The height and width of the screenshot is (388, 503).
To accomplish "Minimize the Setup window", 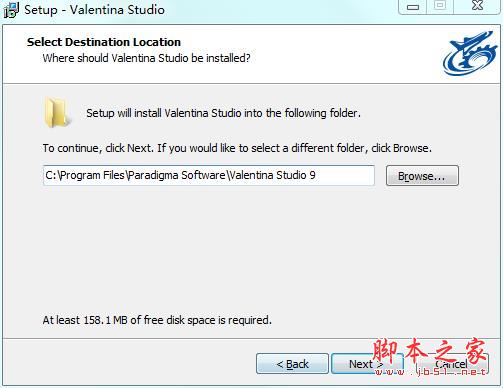I will [413, 7].
